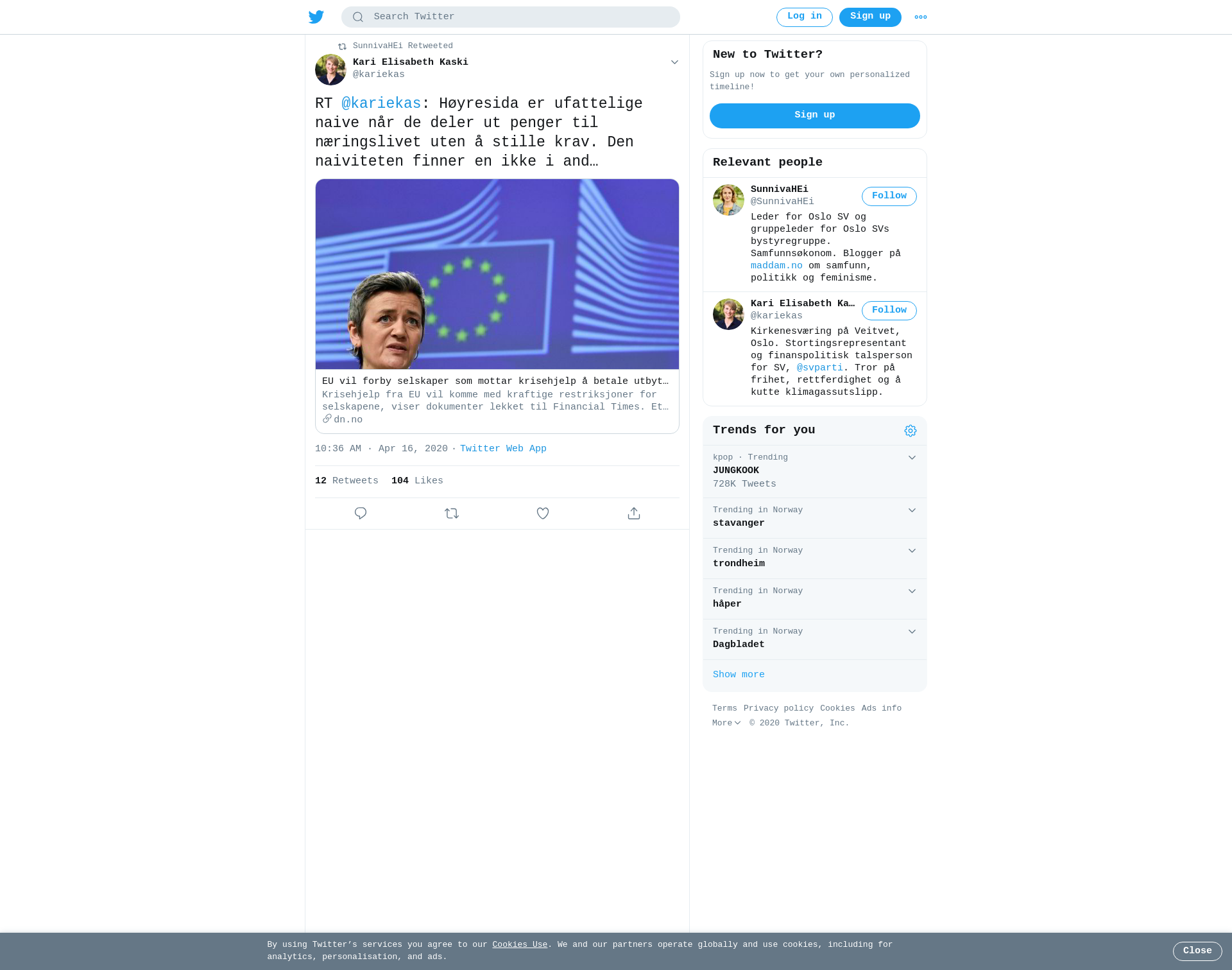Viewport: 1232px width, 970px height.
Task: Open the Dagbladet trending item
Action: click(815, 639)
